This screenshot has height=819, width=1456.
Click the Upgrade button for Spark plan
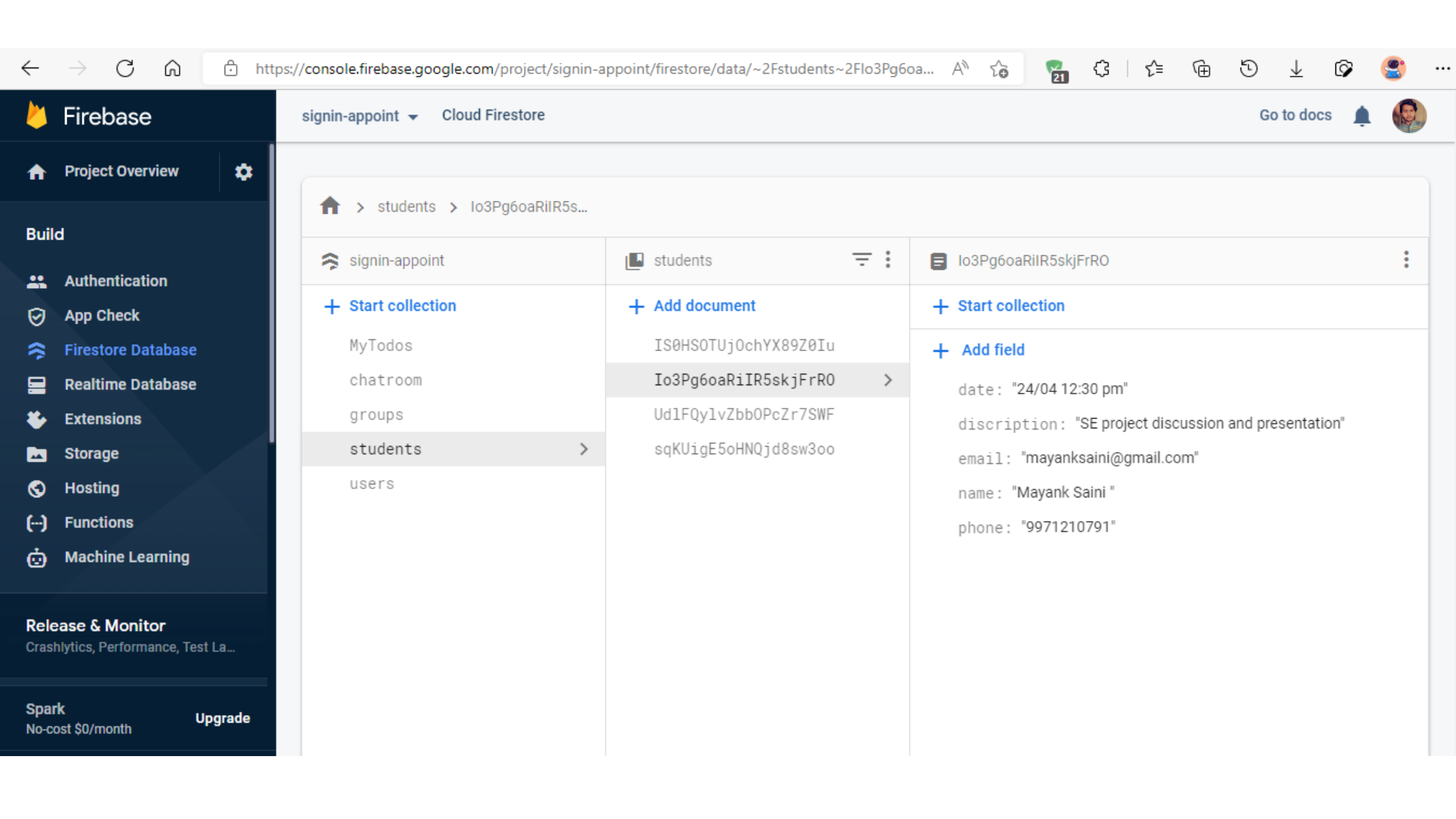[x=222, y=718]
